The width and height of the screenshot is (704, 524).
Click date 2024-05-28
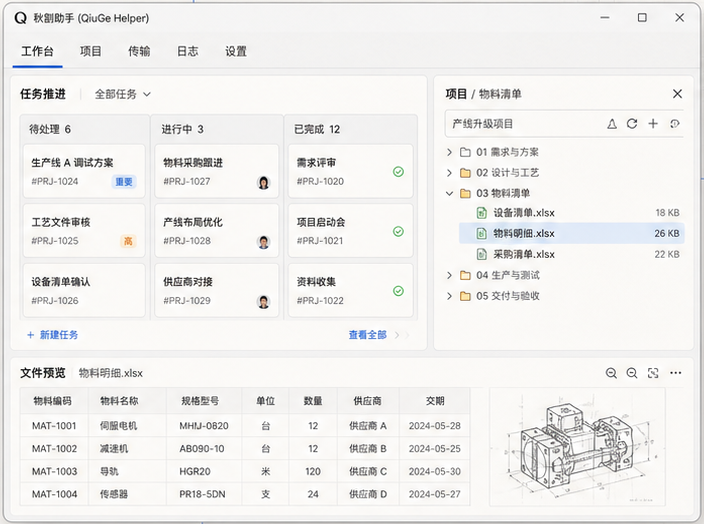coord(435,426)
